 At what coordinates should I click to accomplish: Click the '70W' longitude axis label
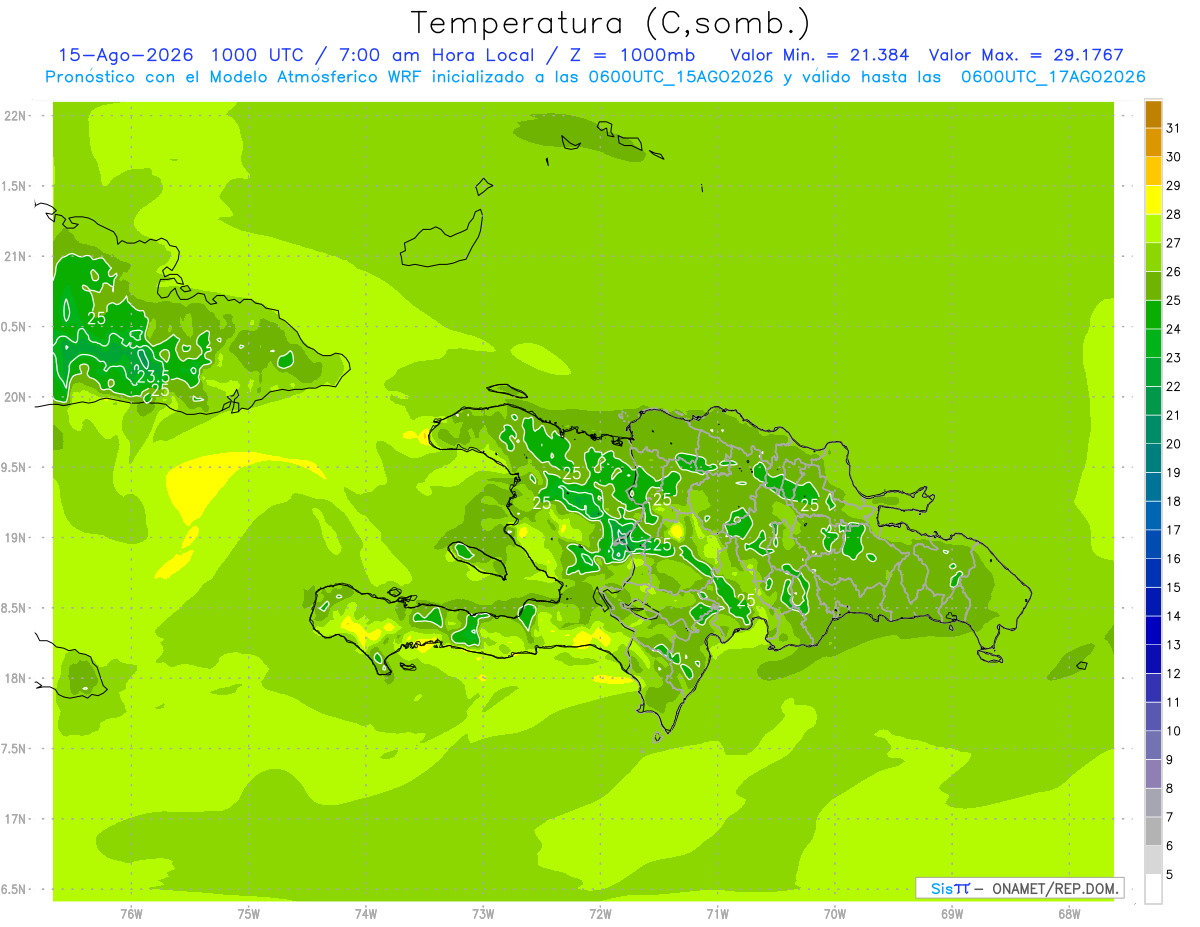point(835,914)
